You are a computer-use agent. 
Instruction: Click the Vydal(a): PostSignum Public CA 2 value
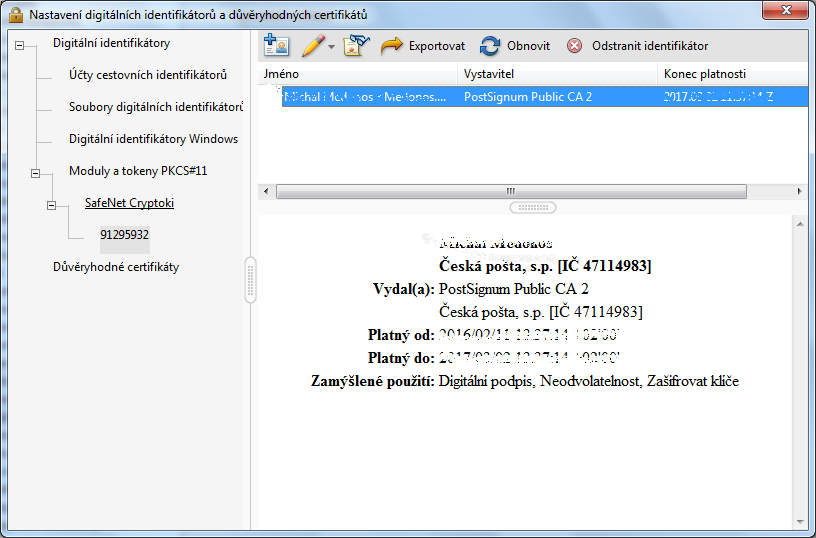point(514,289)
